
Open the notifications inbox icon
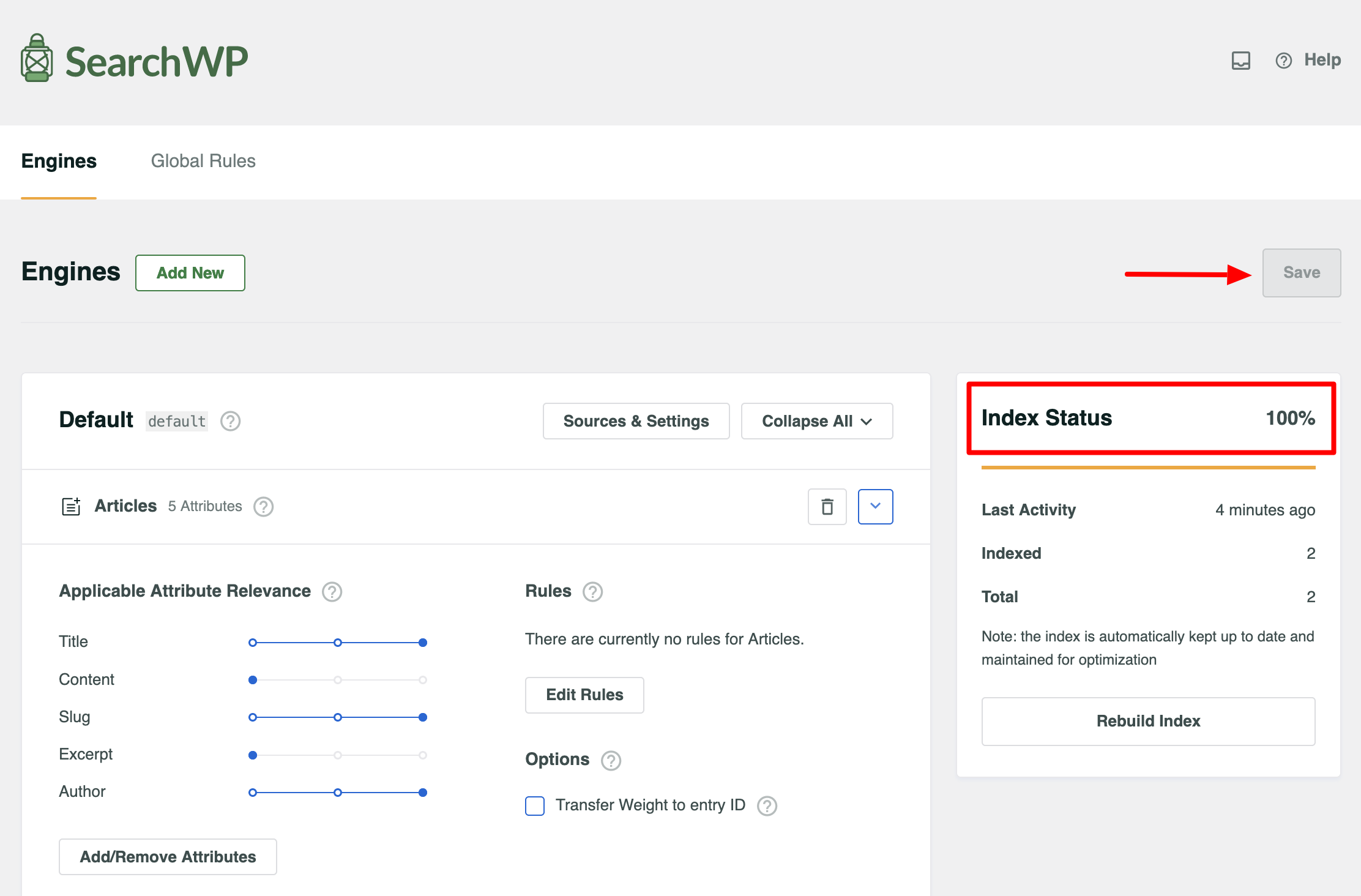pyautogui.click(x=1240, y=61)
